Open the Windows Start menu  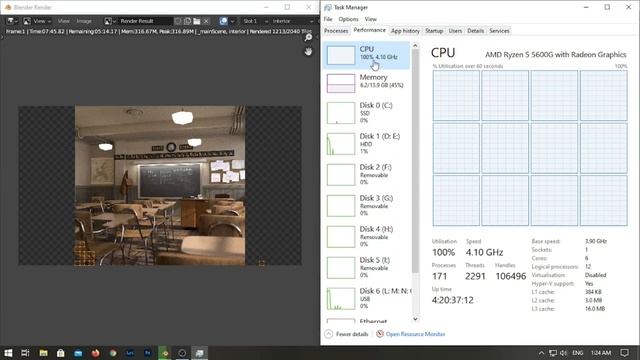[x=8, y=353]
